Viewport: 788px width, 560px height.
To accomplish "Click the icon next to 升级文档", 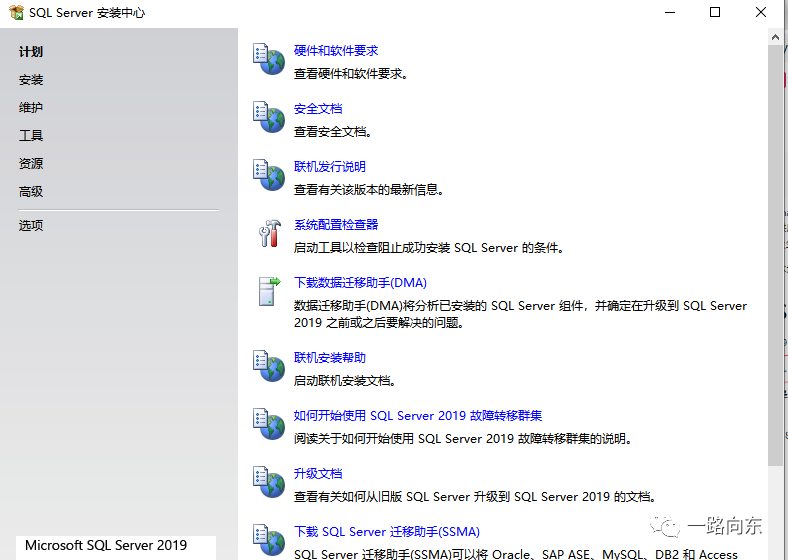I will point(269,482).
